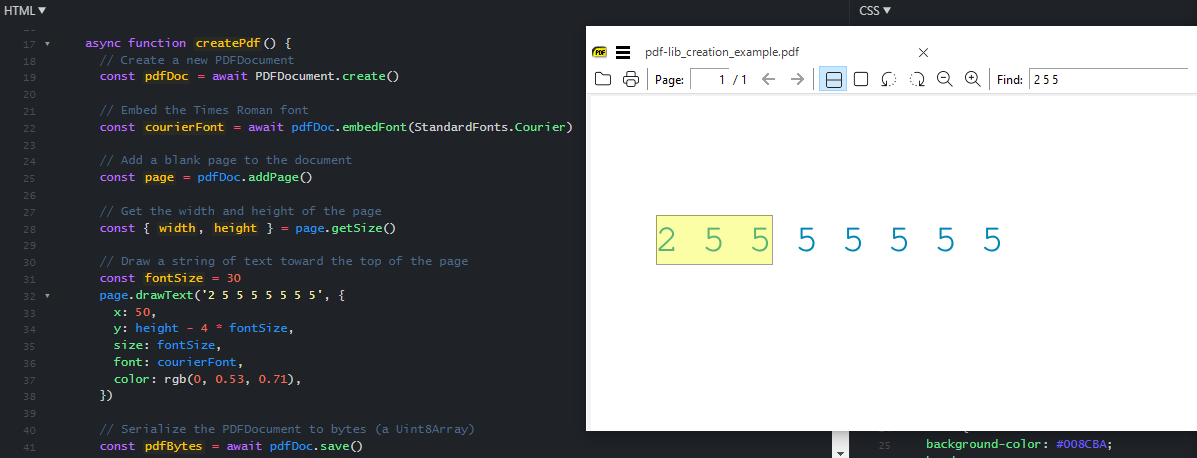The width and height of the screenshot is (1197, 458).
Task: Click the Page number input field
Action: tap(709, 79)
